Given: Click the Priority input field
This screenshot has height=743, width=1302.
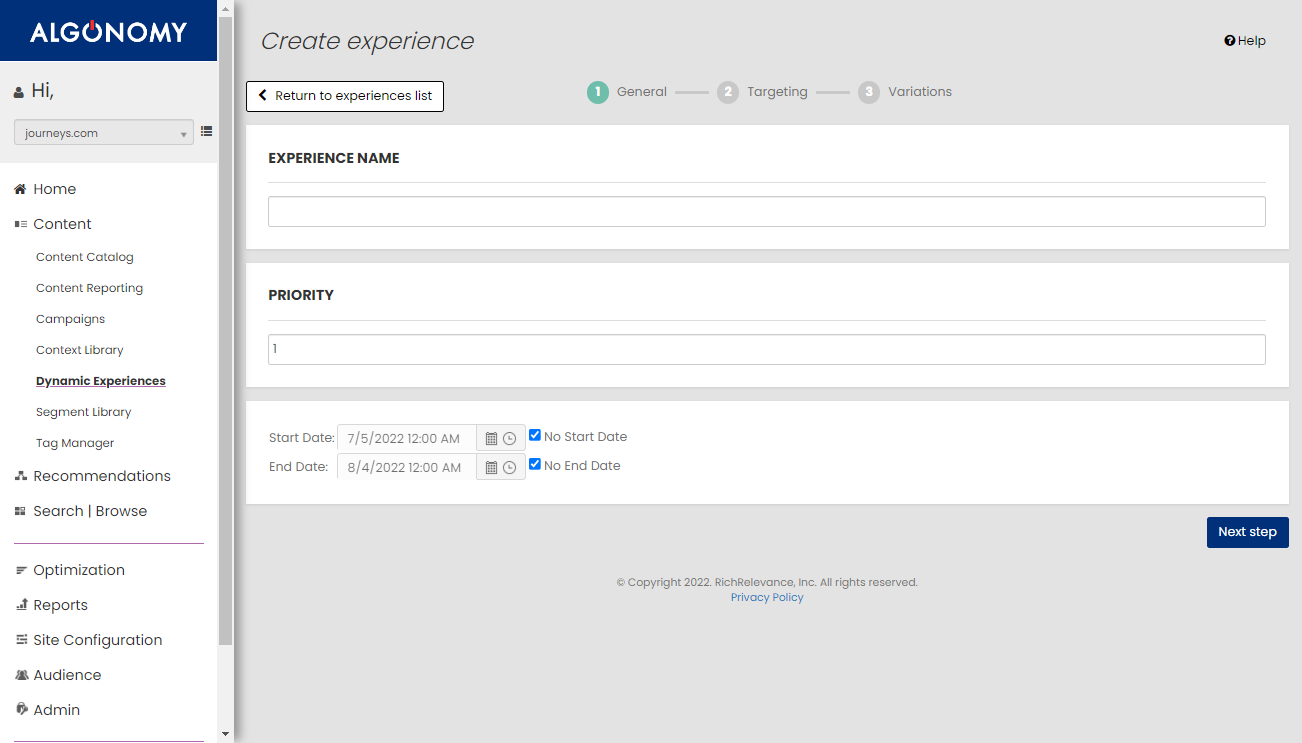Looking at the screenshot, I should (767, 350).
